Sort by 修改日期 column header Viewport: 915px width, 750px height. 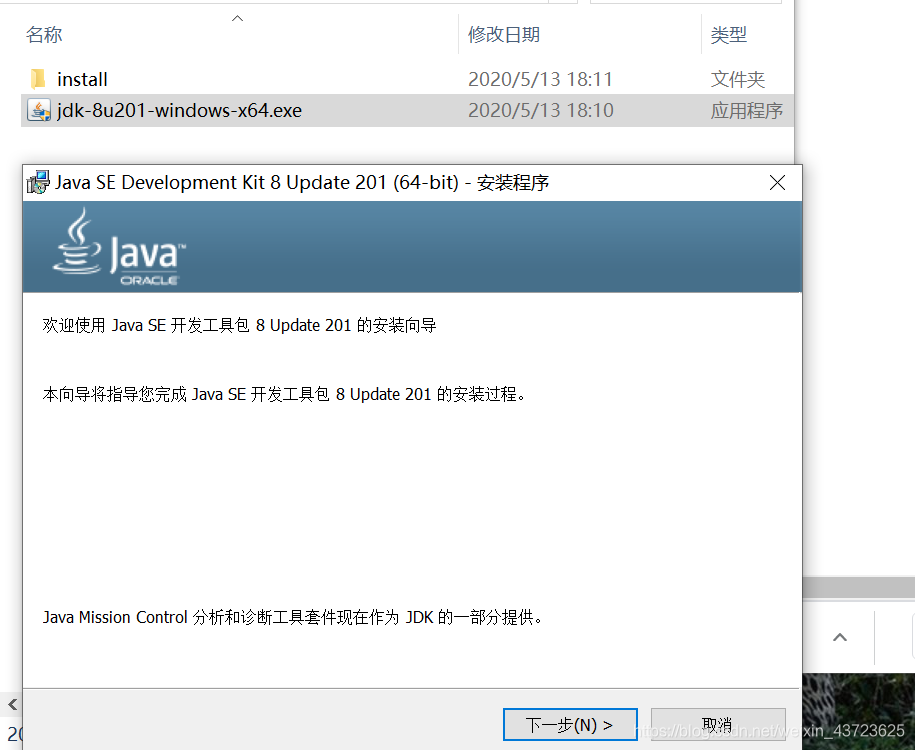pyautogui.click(x=504, y=34)
